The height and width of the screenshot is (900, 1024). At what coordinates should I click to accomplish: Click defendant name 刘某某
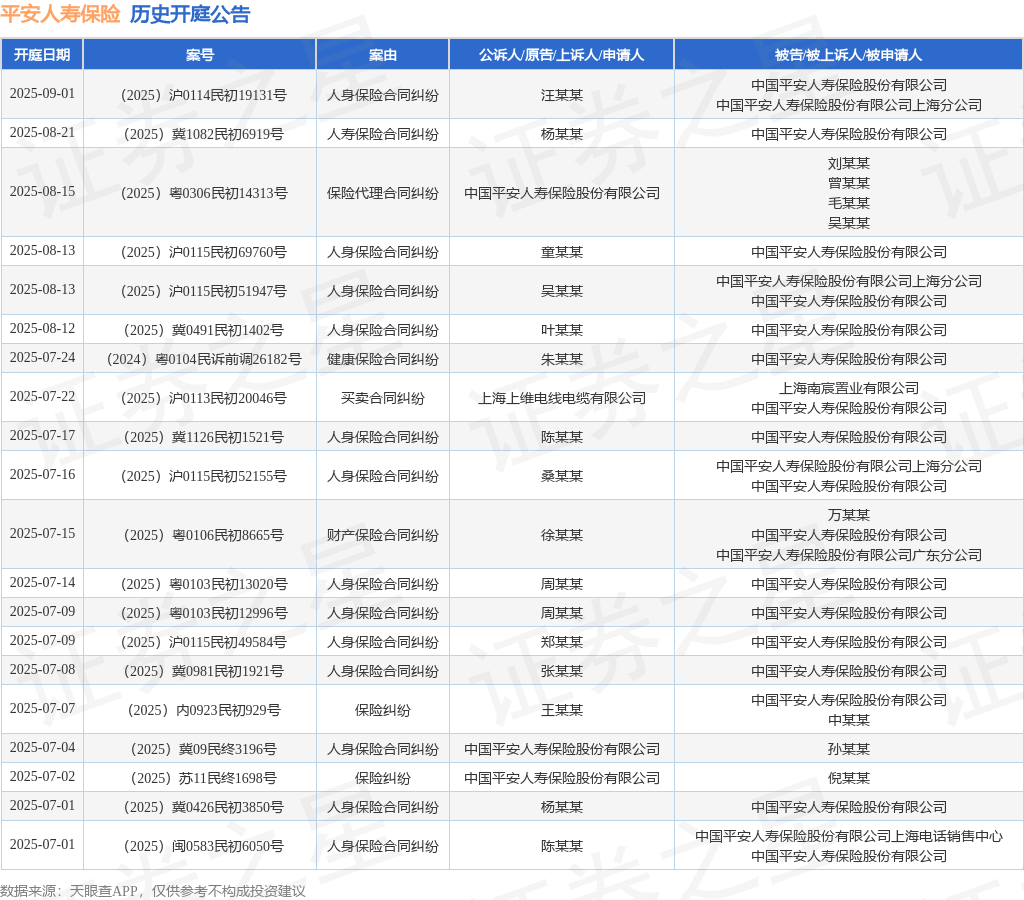point(849,163)
